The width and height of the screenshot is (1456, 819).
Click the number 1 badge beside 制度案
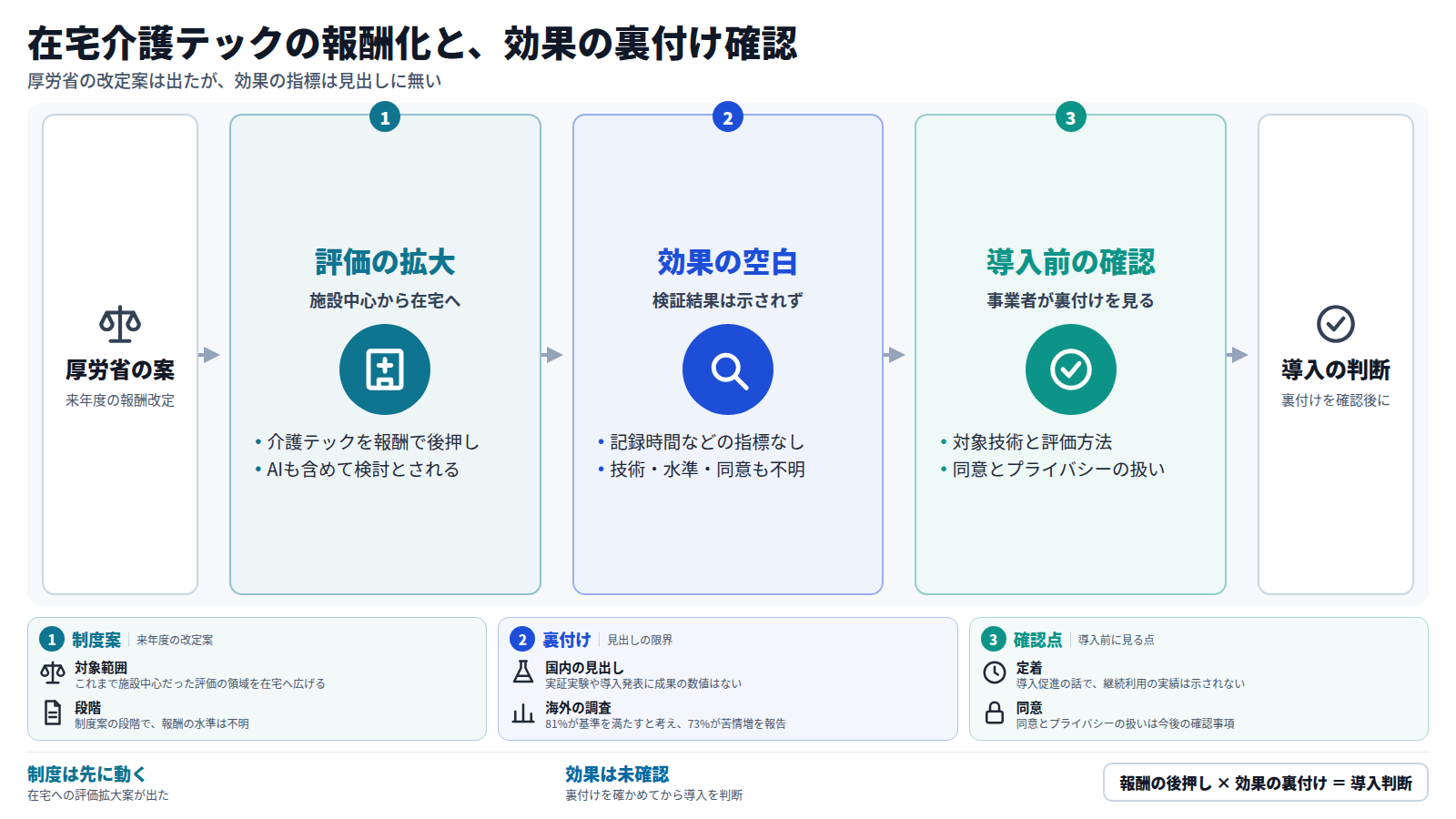click(x=52, y=640)
